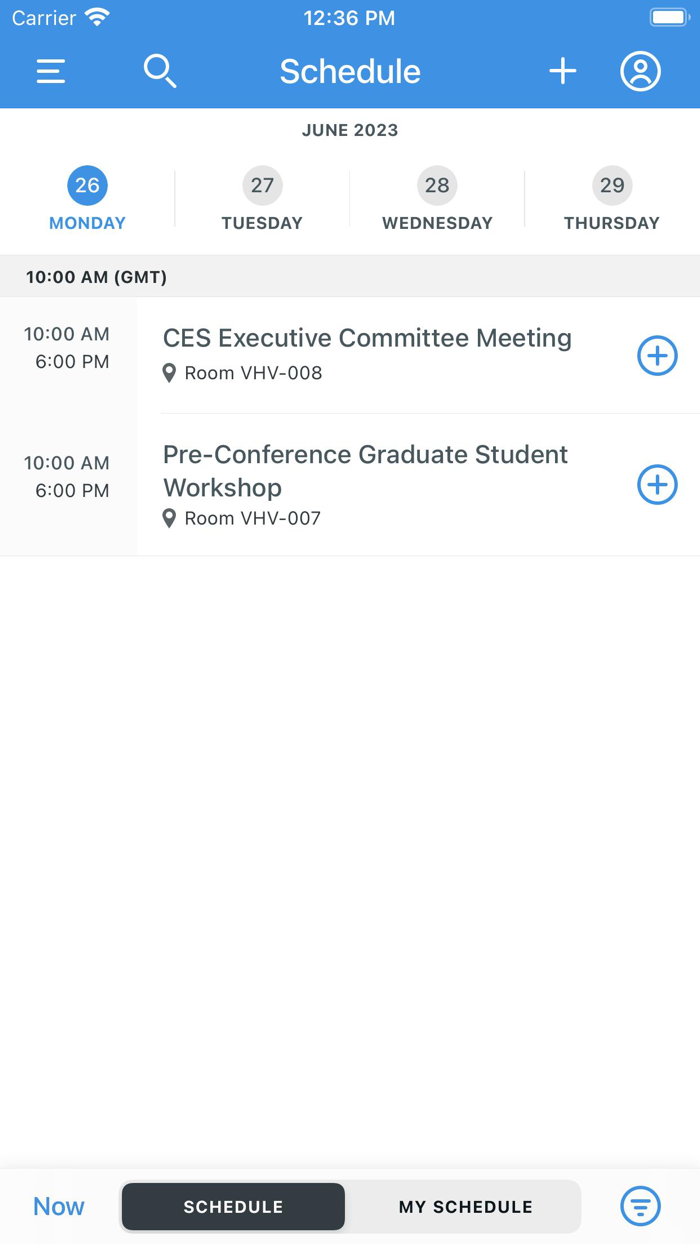Tap the battery indicator
This screenshot has width=700, height=1244.
(x=668, y=16)
